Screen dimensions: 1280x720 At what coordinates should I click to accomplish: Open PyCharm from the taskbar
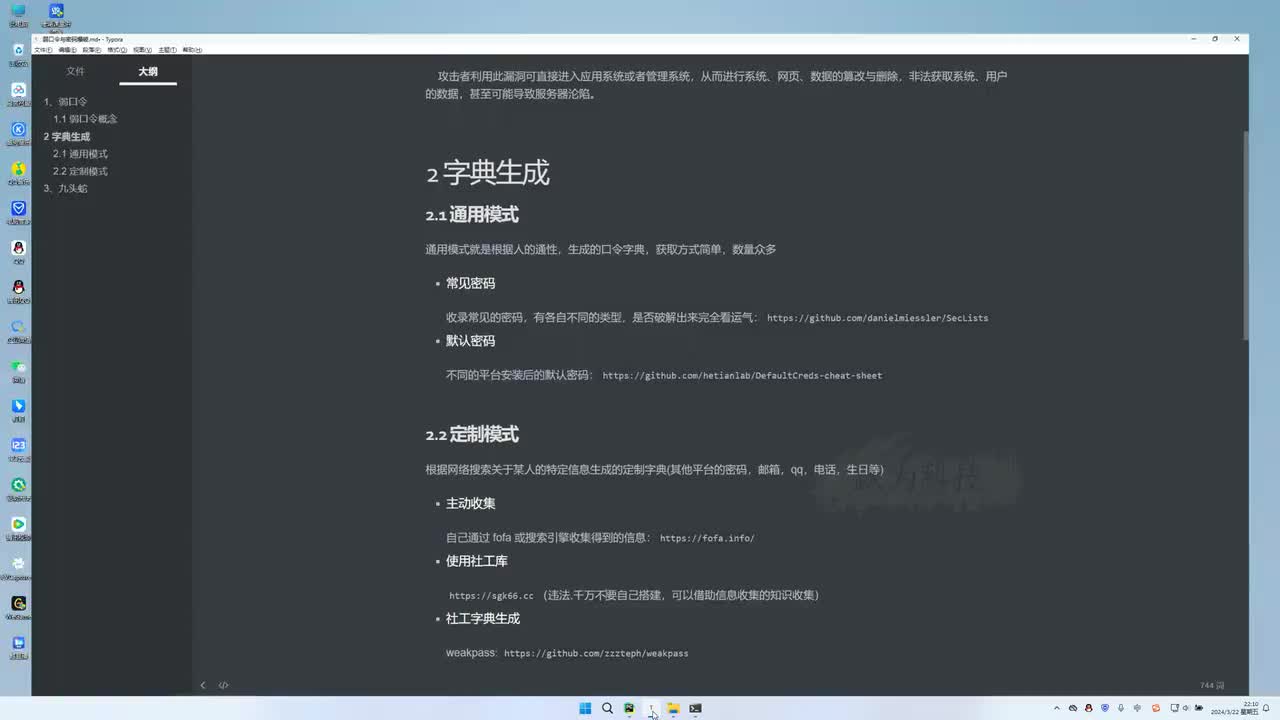pos(629,708)
